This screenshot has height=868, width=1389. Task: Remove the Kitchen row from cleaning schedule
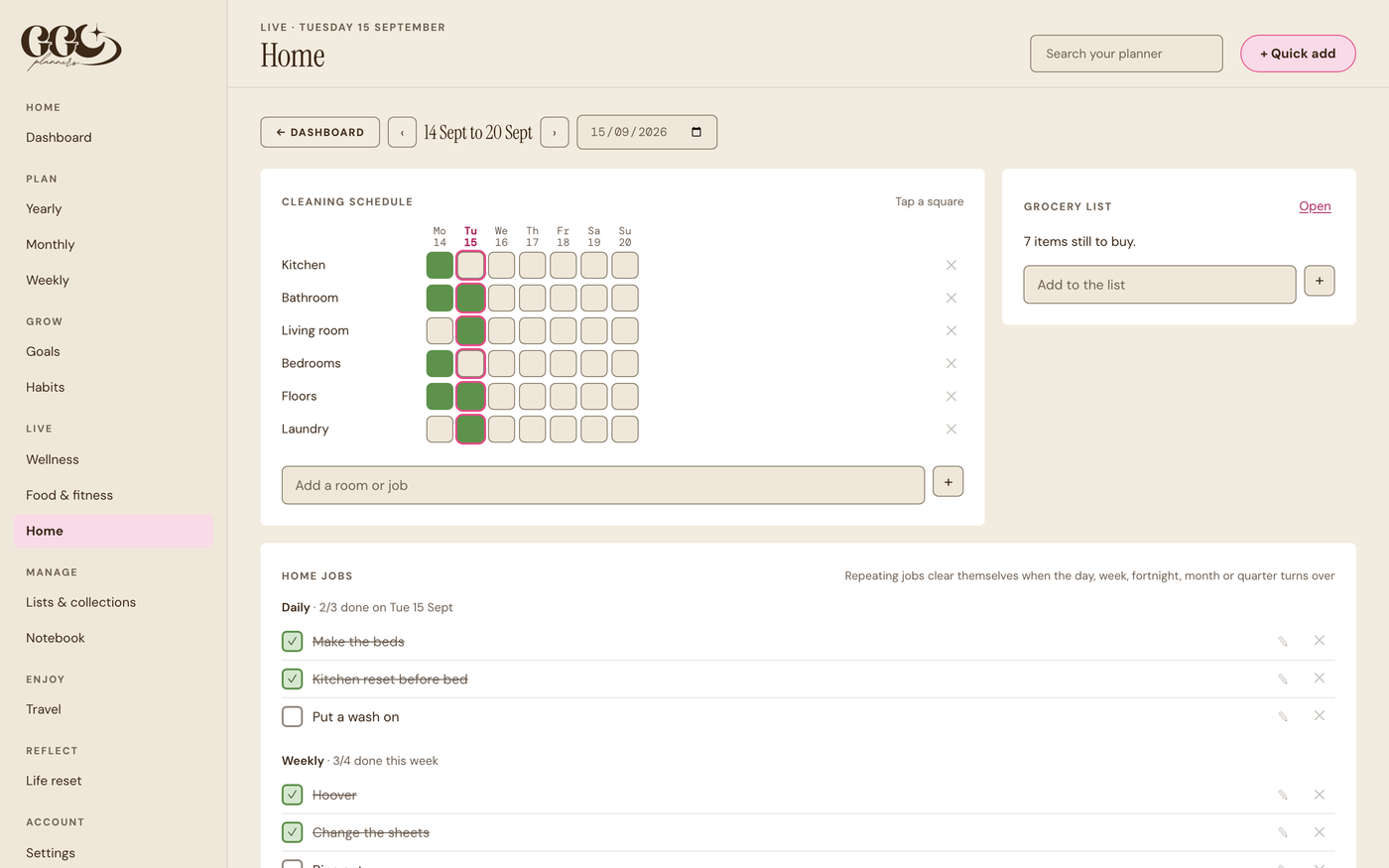[950, 265]
